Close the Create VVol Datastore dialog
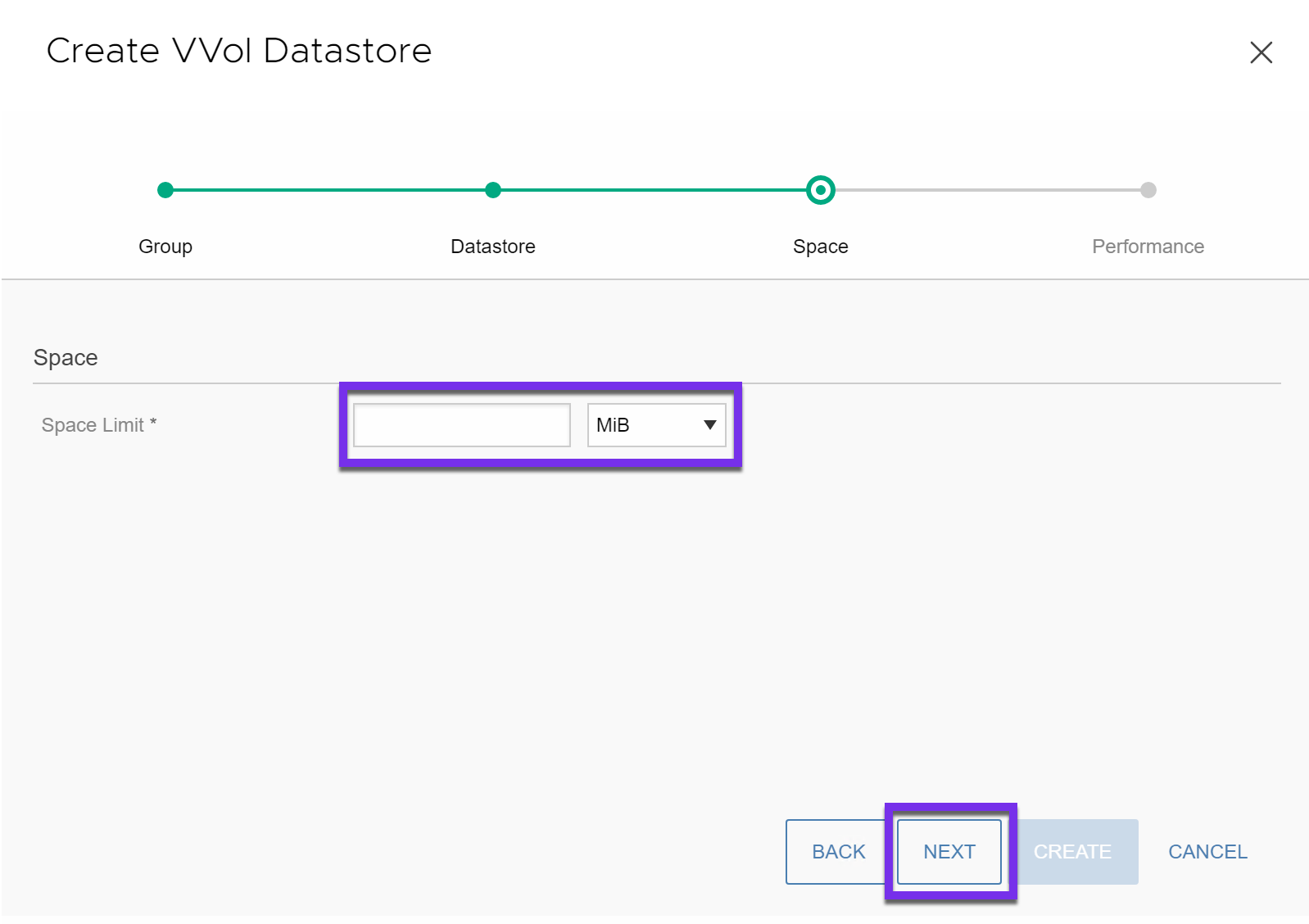 1261,52
